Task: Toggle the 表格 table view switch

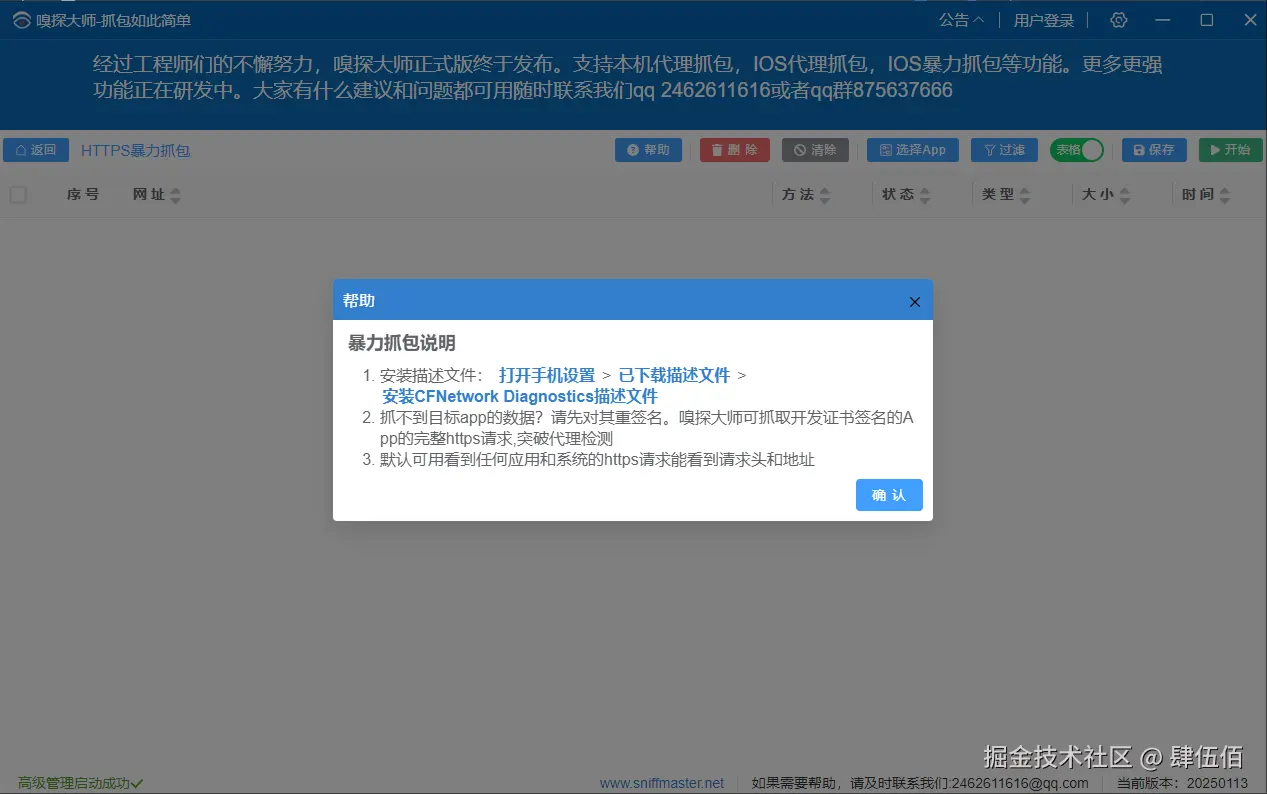Action: (x=1077, y=149)
